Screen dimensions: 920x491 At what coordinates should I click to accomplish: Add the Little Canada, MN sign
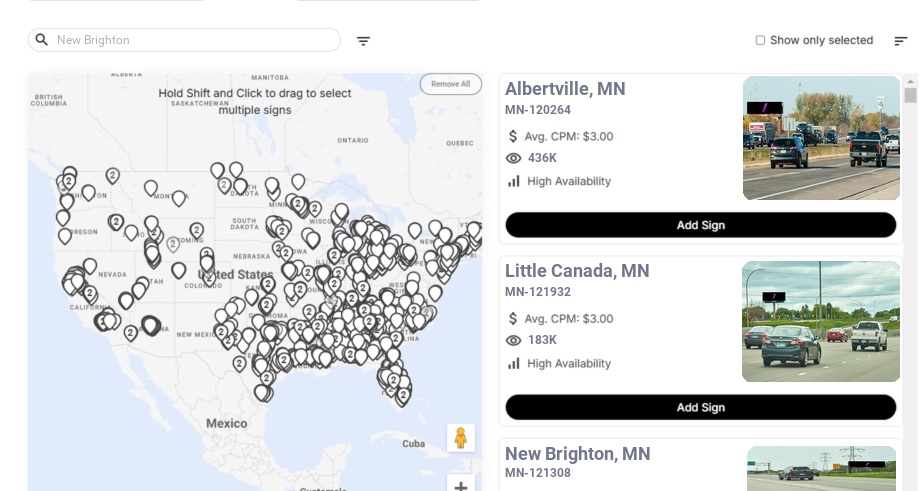(x=701, y=407)
